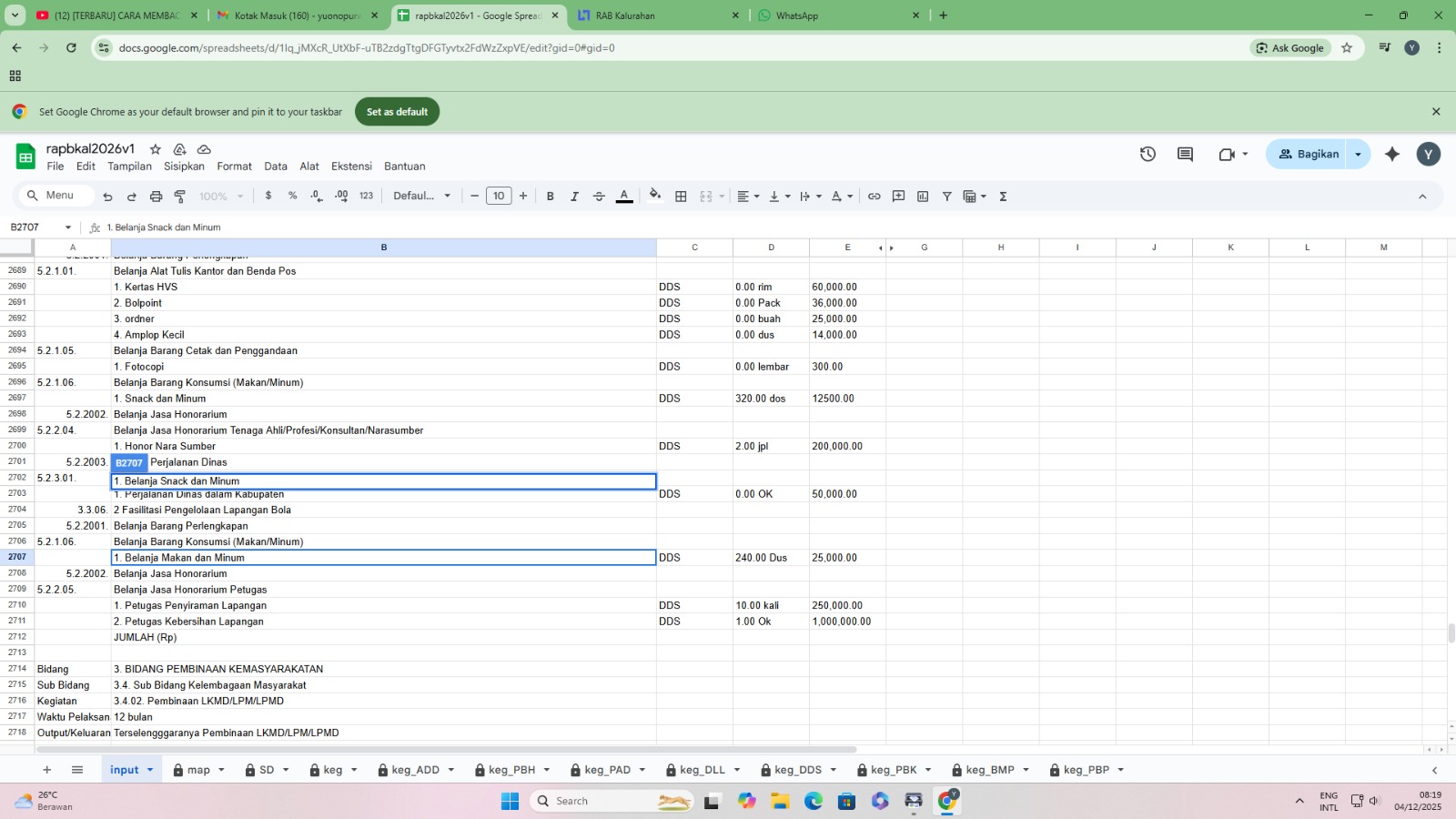Toggle strikethrough formatting
The image size is (1456, 819).
[x=599, y=197]
